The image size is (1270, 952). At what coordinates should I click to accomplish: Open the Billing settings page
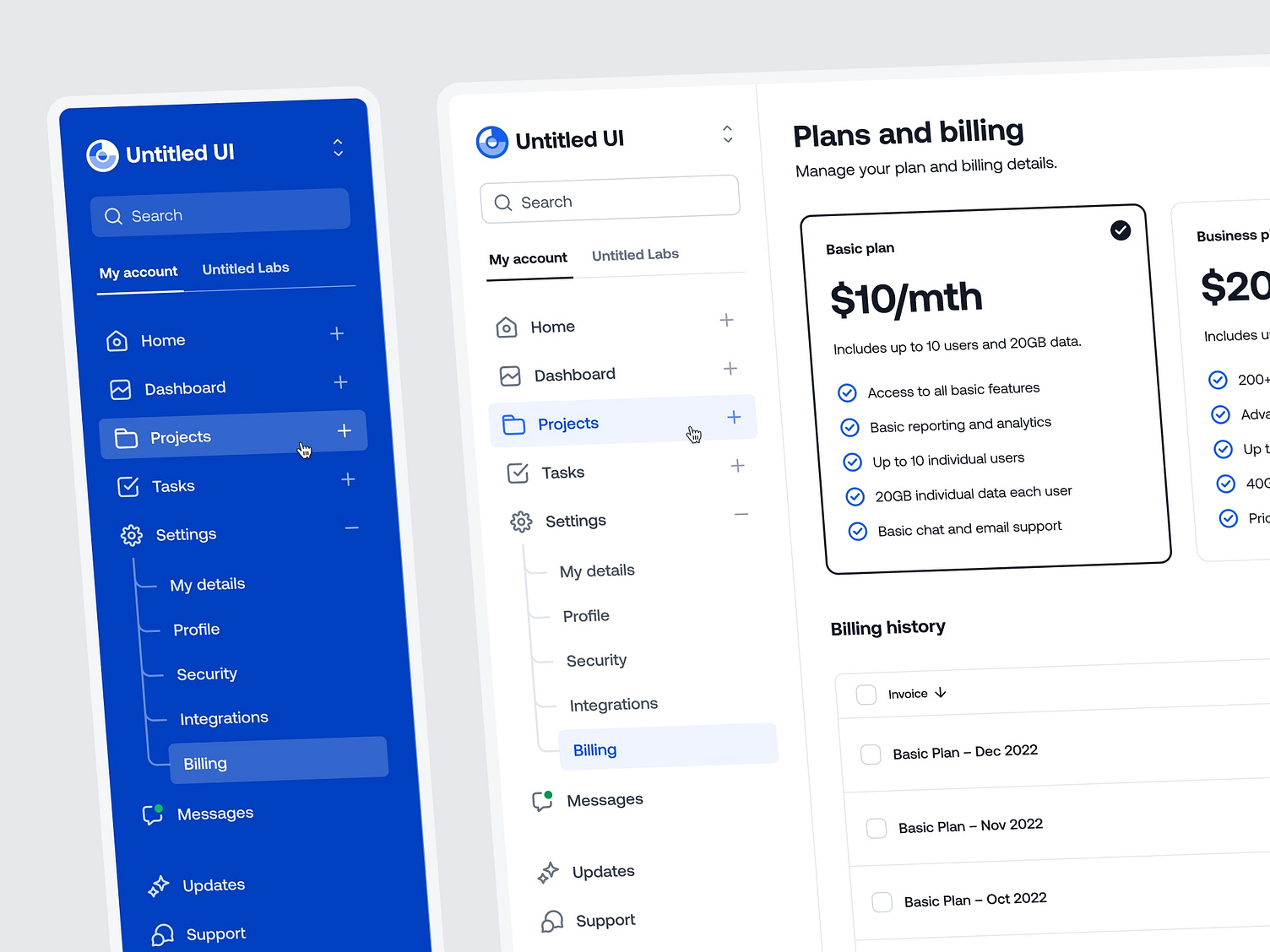pyautogui.click(x=594, y=749)
